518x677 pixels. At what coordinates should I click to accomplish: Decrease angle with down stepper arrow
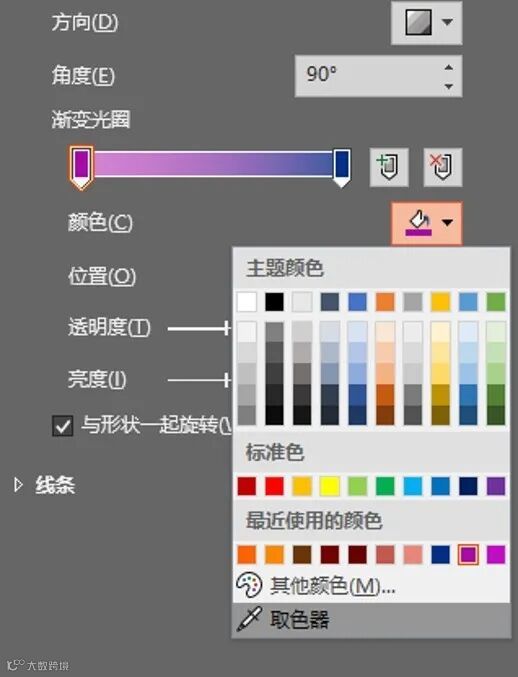[449, 86]
